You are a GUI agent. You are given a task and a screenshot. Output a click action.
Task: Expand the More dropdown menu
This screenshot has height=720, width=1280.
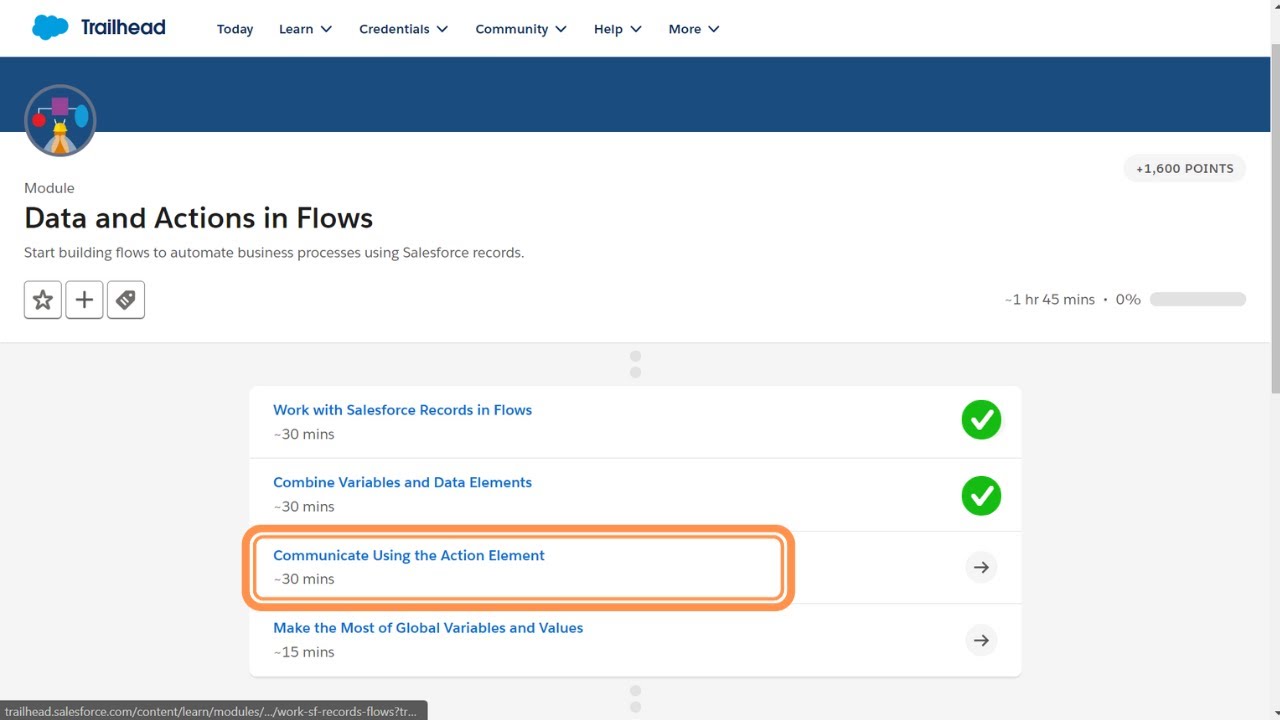point(693,29)
